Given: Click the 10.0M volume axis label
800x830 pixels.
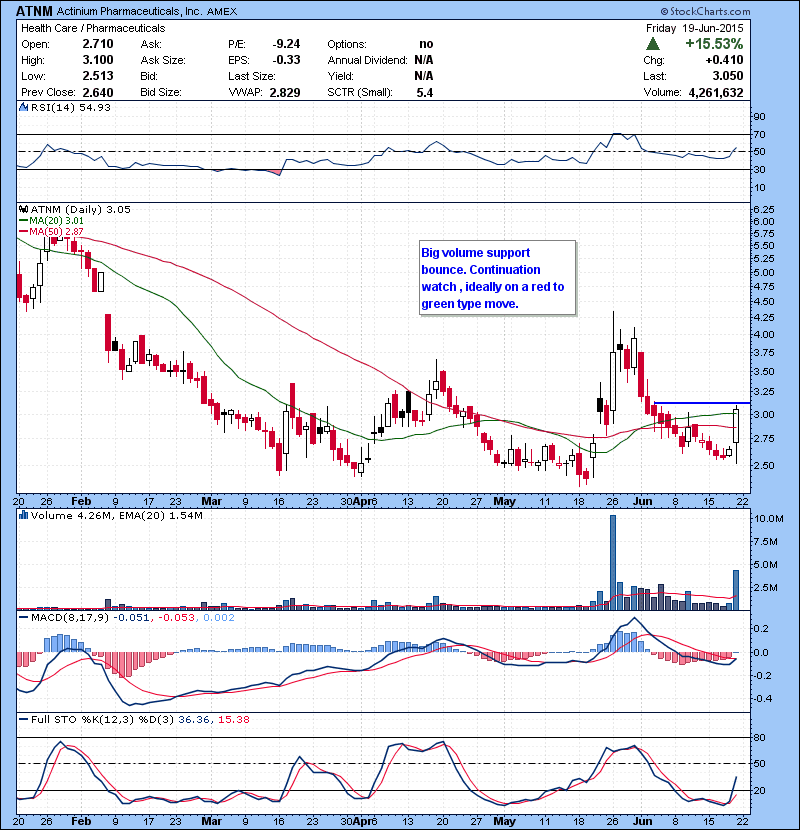Looking at the screenshot, I should click(x=769, y=519).
